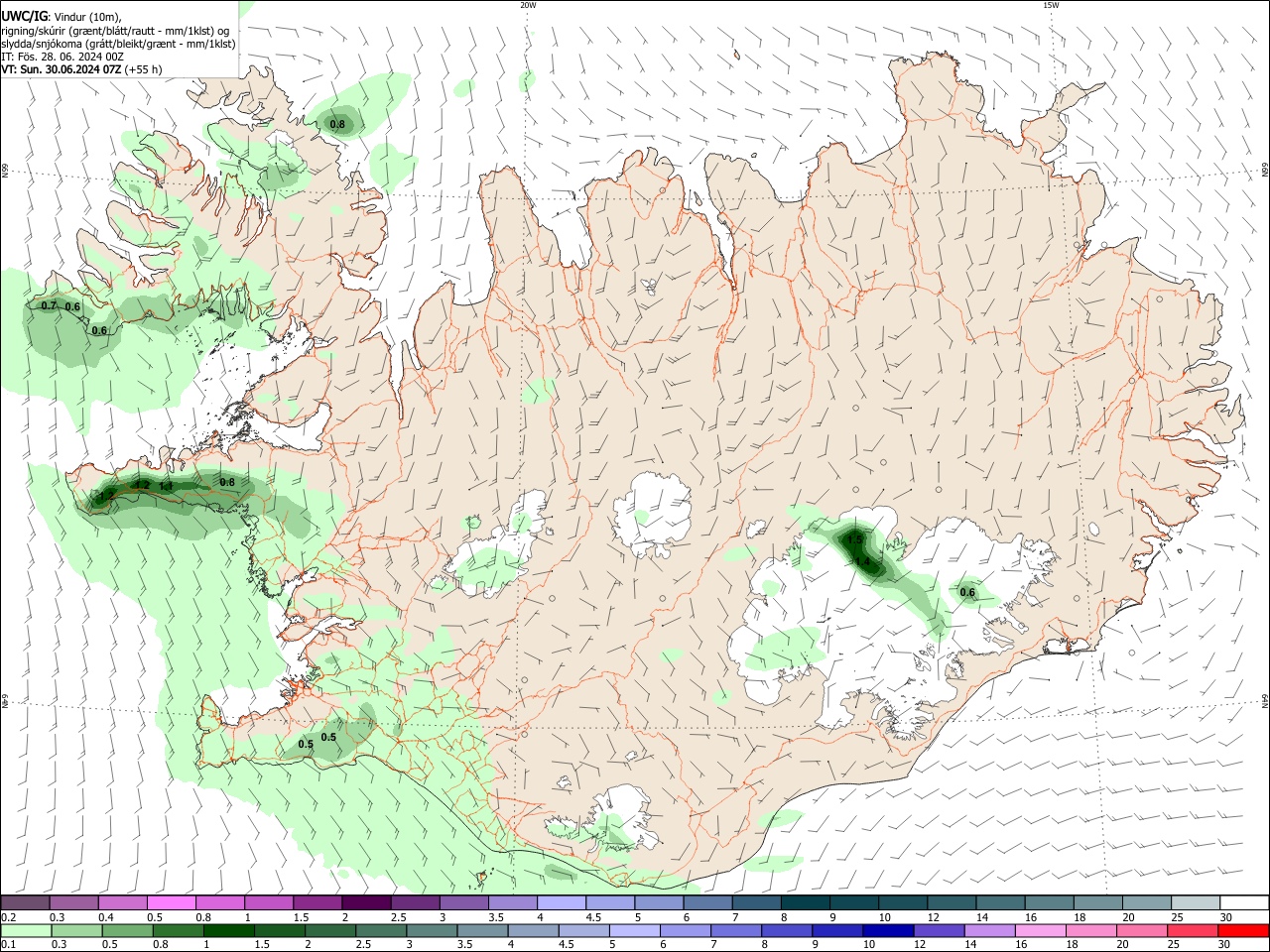Click the darkest green 1 swatch in lower legend
1270x952 pixels.
click(x=228, y=930)
